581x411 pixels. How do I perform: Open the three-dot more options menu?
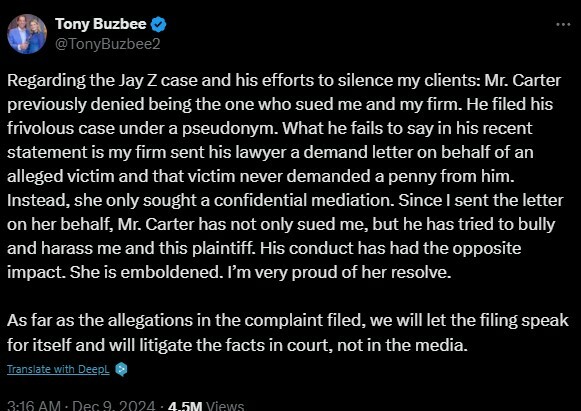point(563,24)
